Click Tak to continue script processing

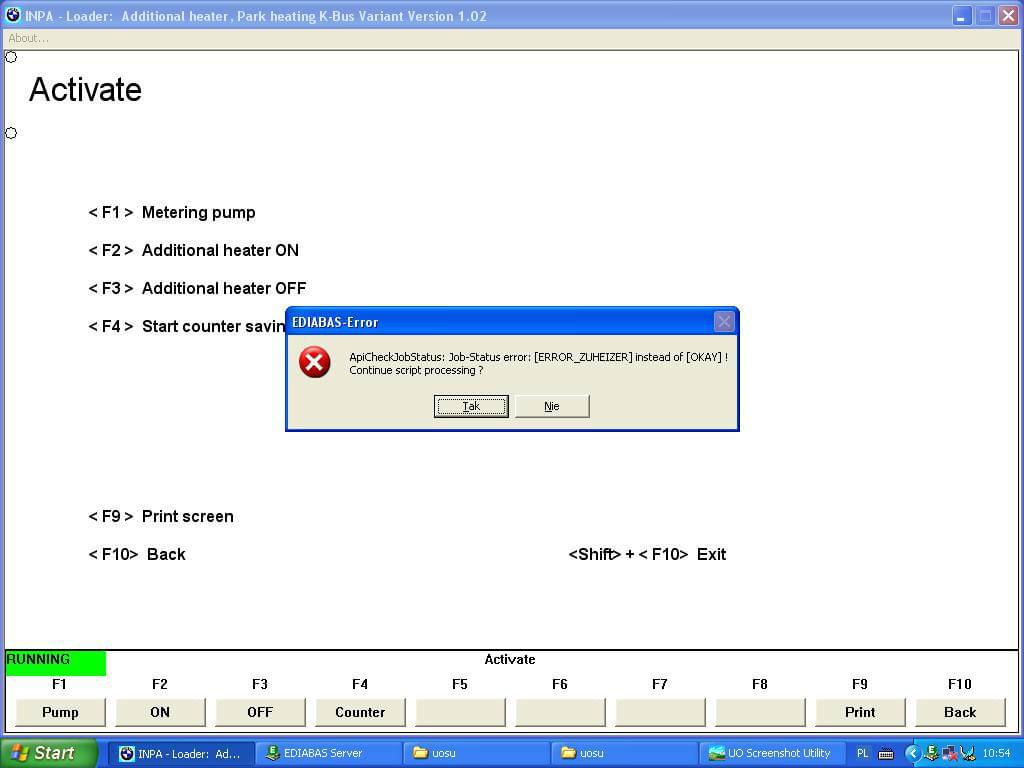pyautogui.click(x=471, y=406)
